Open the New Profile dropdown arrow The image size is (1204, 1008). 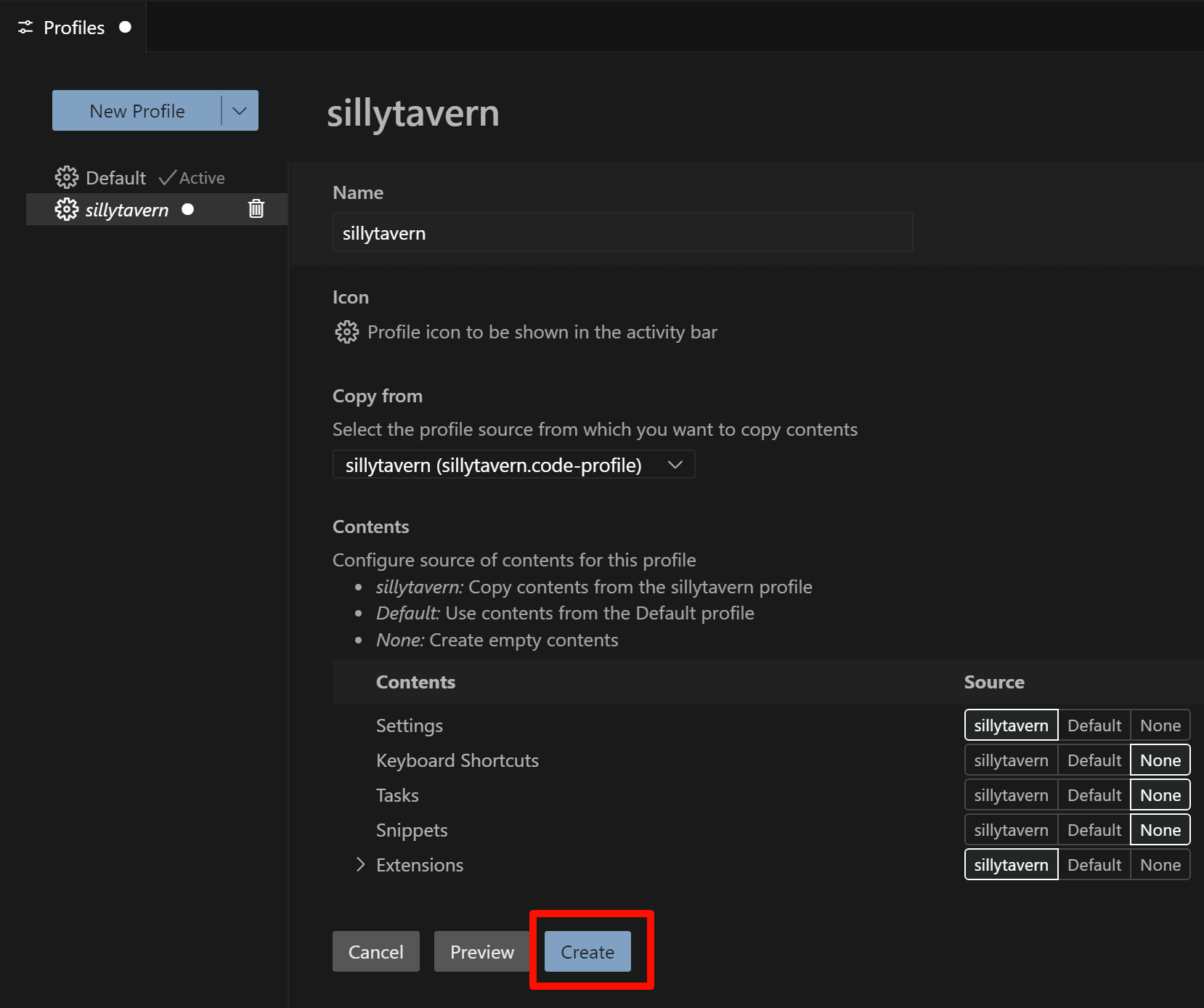click(240, 110)
